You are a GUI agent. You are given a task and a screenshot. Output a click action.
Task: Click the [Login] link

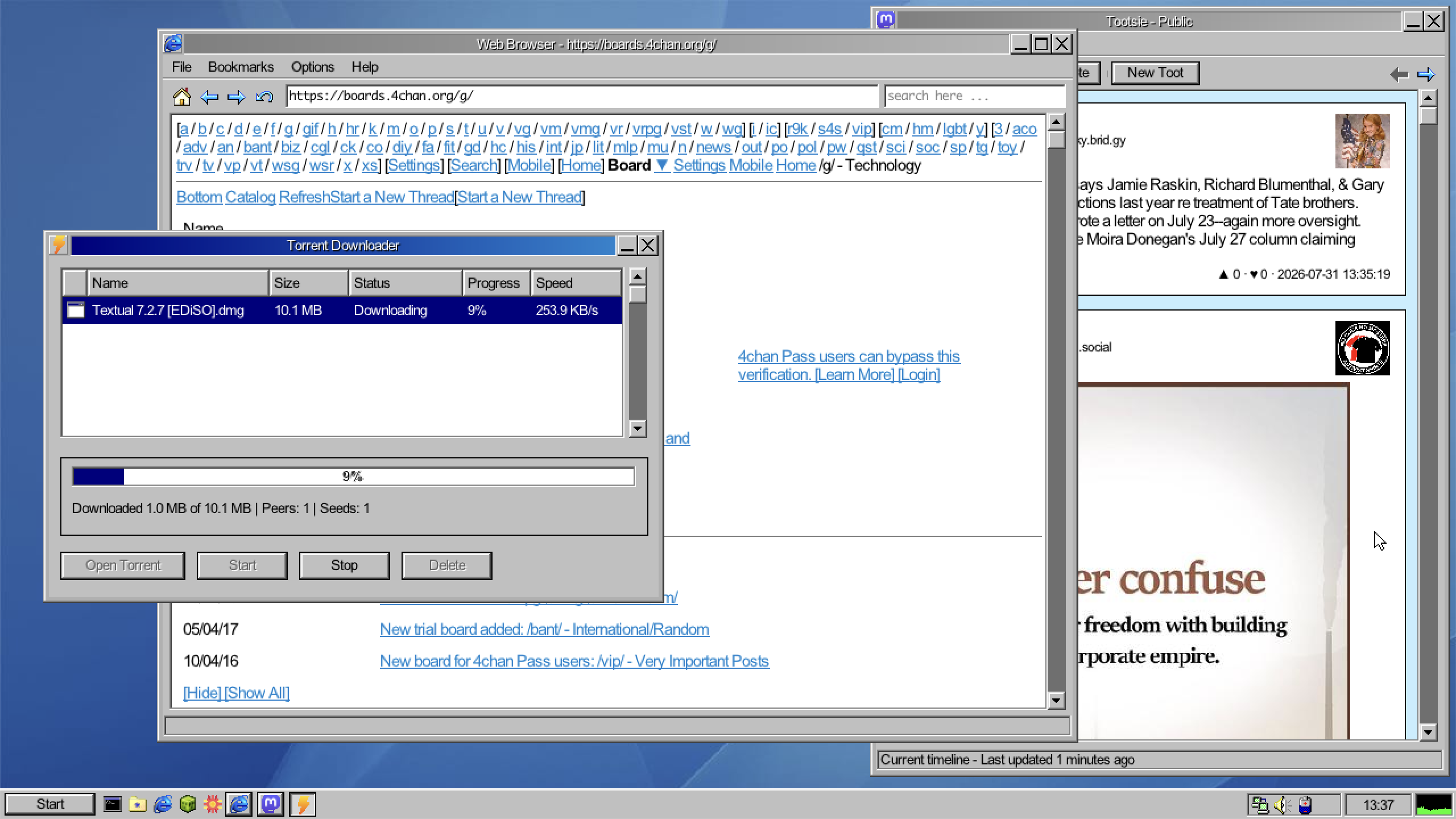tap(919, 375)
